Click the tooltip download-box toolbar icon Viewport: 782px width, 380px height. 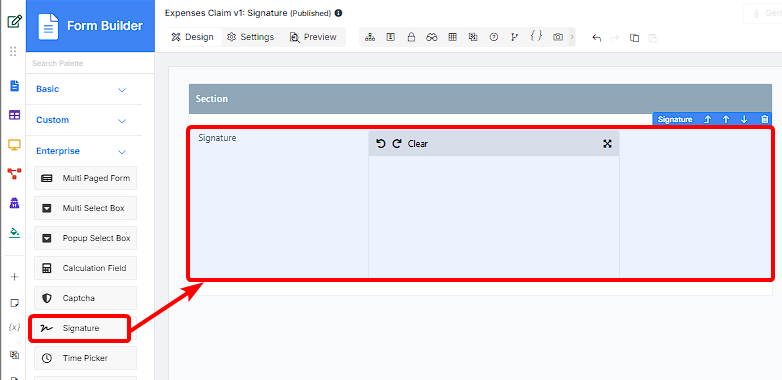click(391, 37)
